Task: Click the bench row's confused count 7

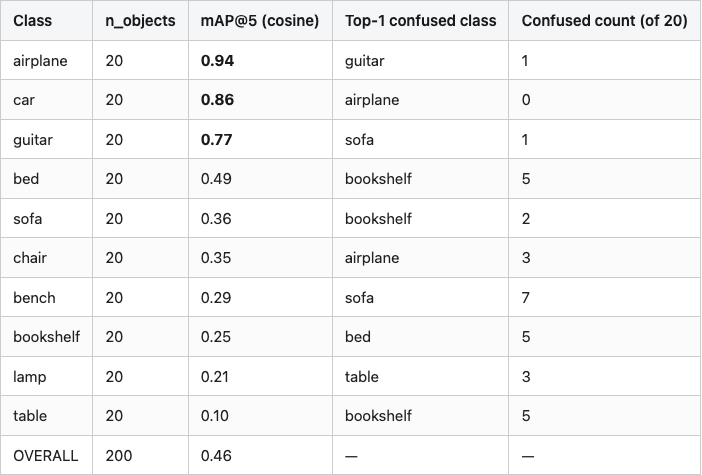Action: (x=526, y=298)
